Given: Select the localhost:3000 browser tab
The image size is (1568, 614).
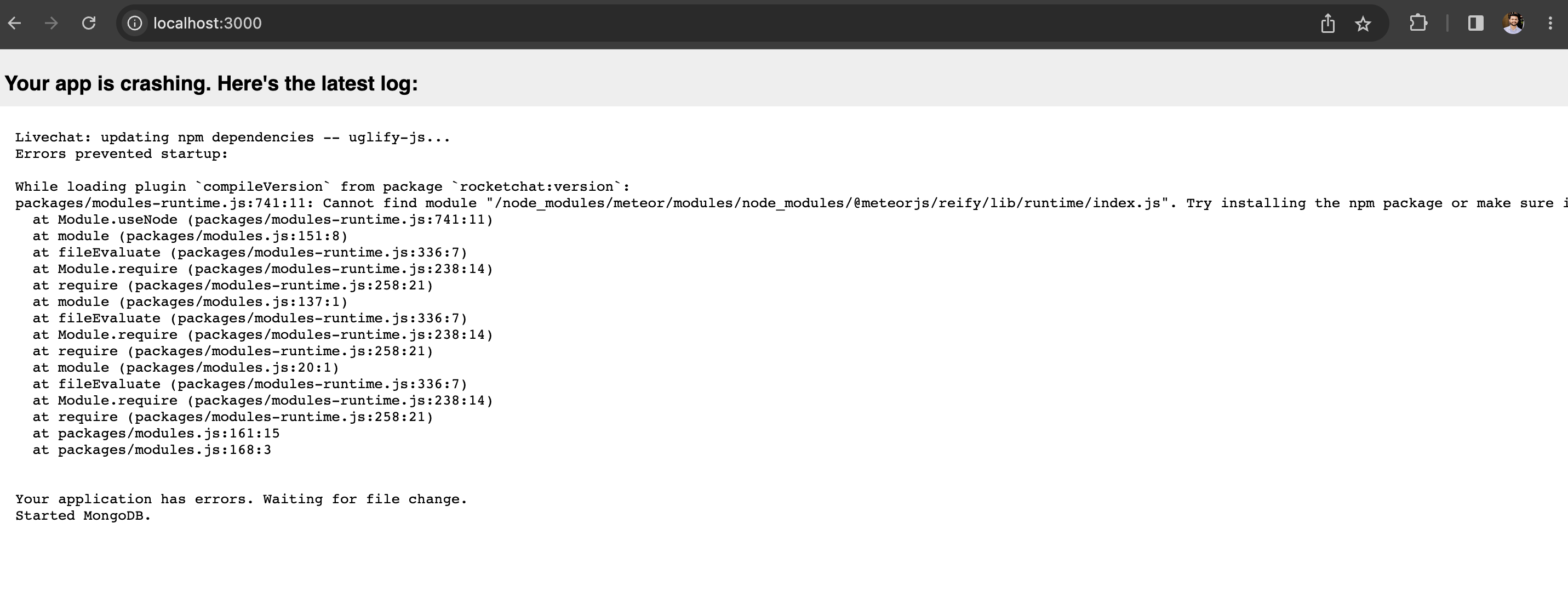Looking at the screenshot, I should [x=208, y=23].
